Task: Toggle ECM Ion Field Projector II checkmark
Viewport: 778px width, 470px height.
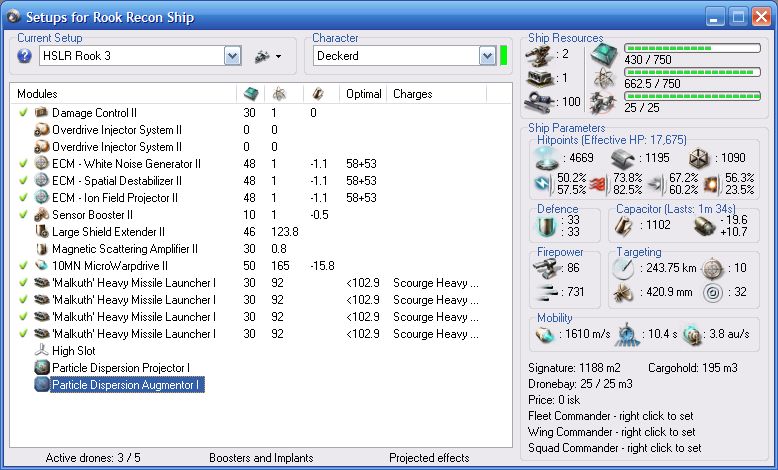Action: [23, 198]
